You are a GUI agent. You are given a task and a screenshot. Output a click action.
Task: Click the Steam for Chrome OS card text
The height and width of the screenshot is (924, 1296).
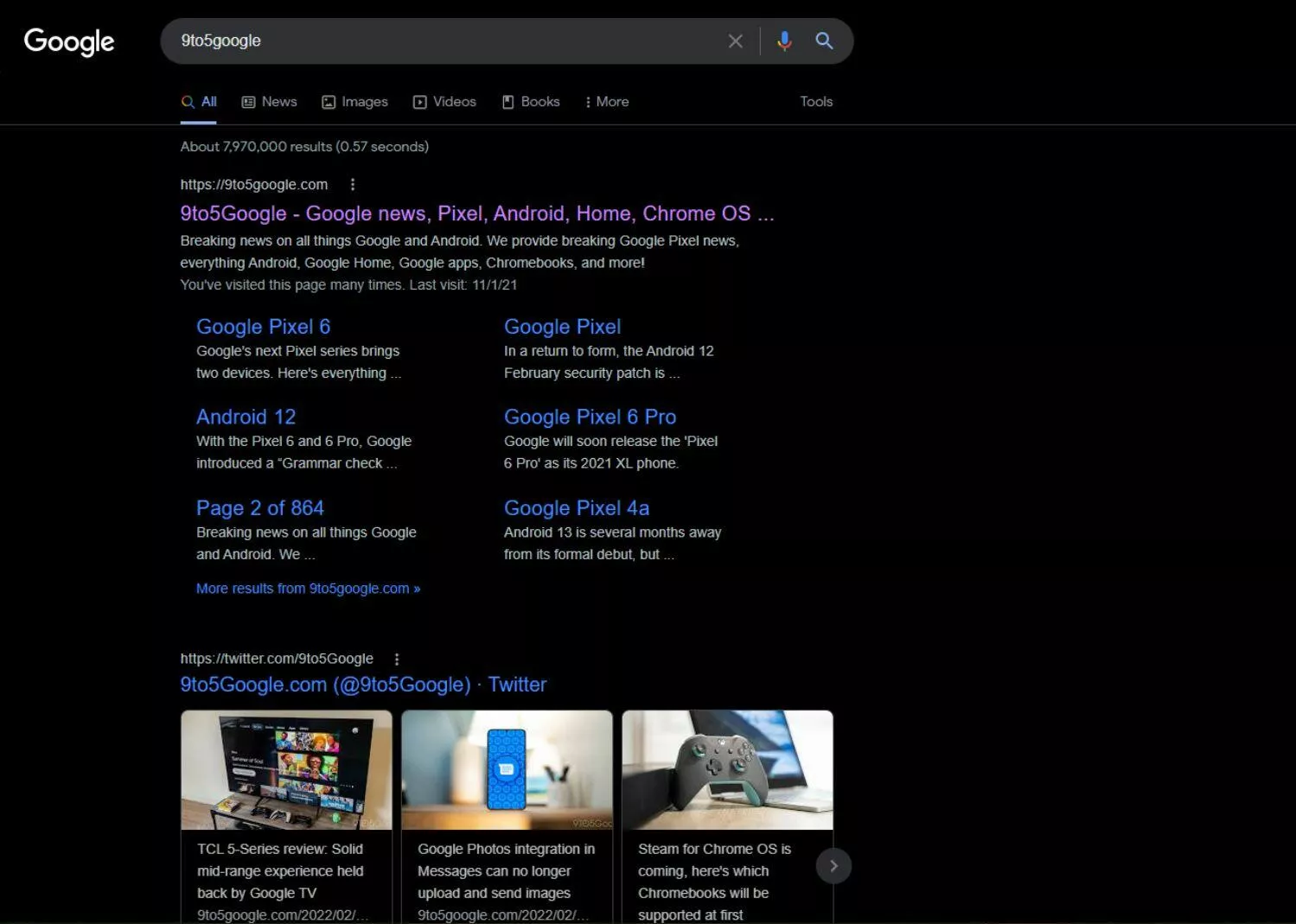(714, 882)
